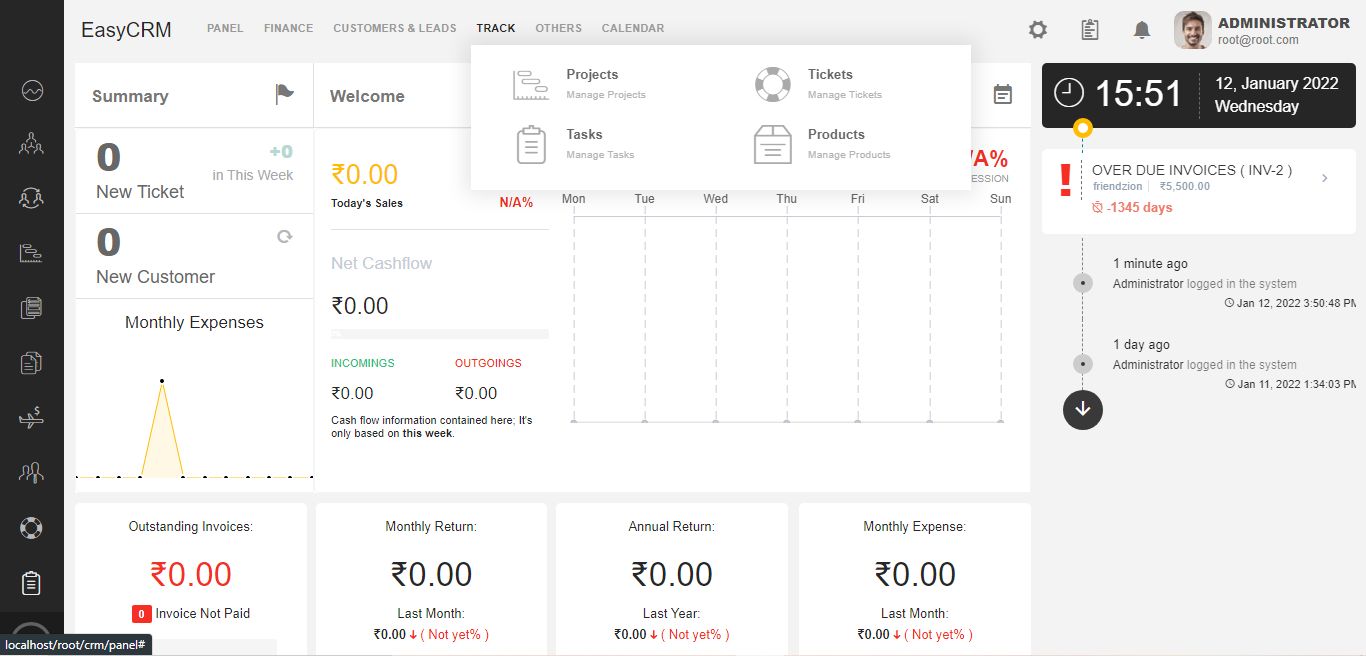Expand the overdue invoice chevron arrow
This screenshot has height=656, width=1366.
click(x=1325, y=178)
